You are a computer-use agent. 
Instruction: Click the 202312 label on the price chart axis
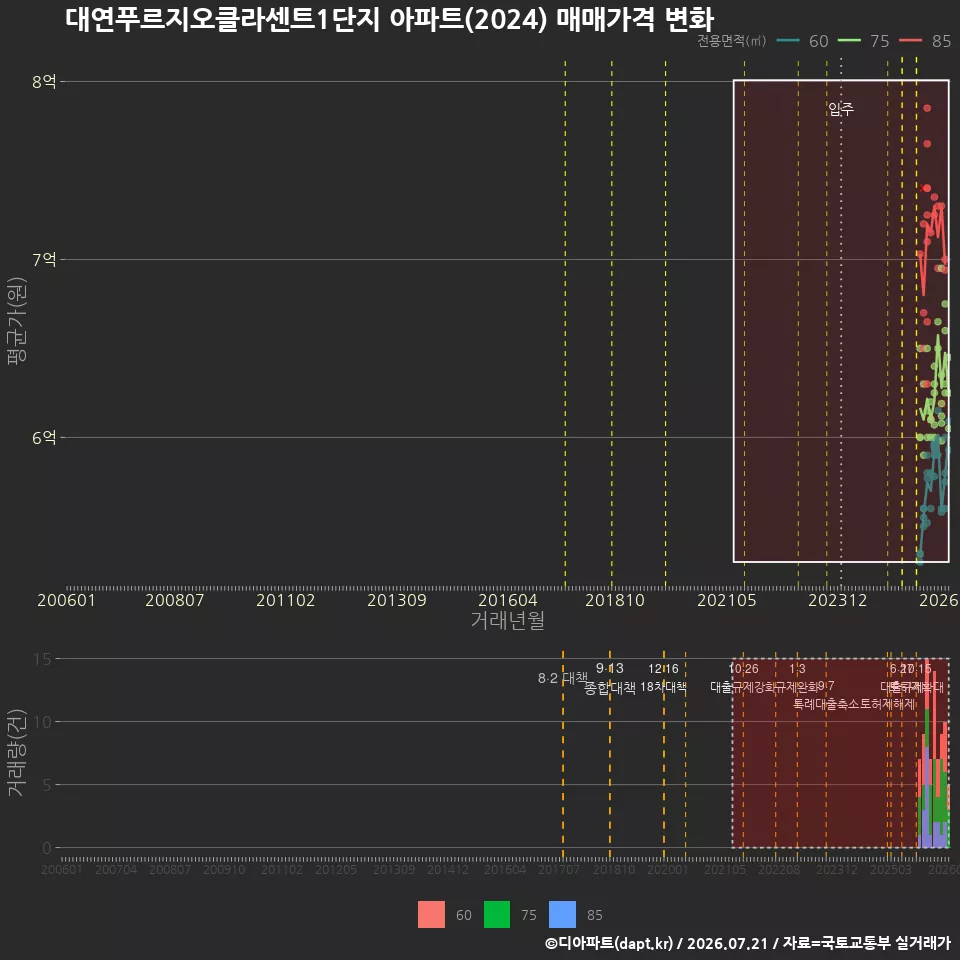tap(838, 600)
